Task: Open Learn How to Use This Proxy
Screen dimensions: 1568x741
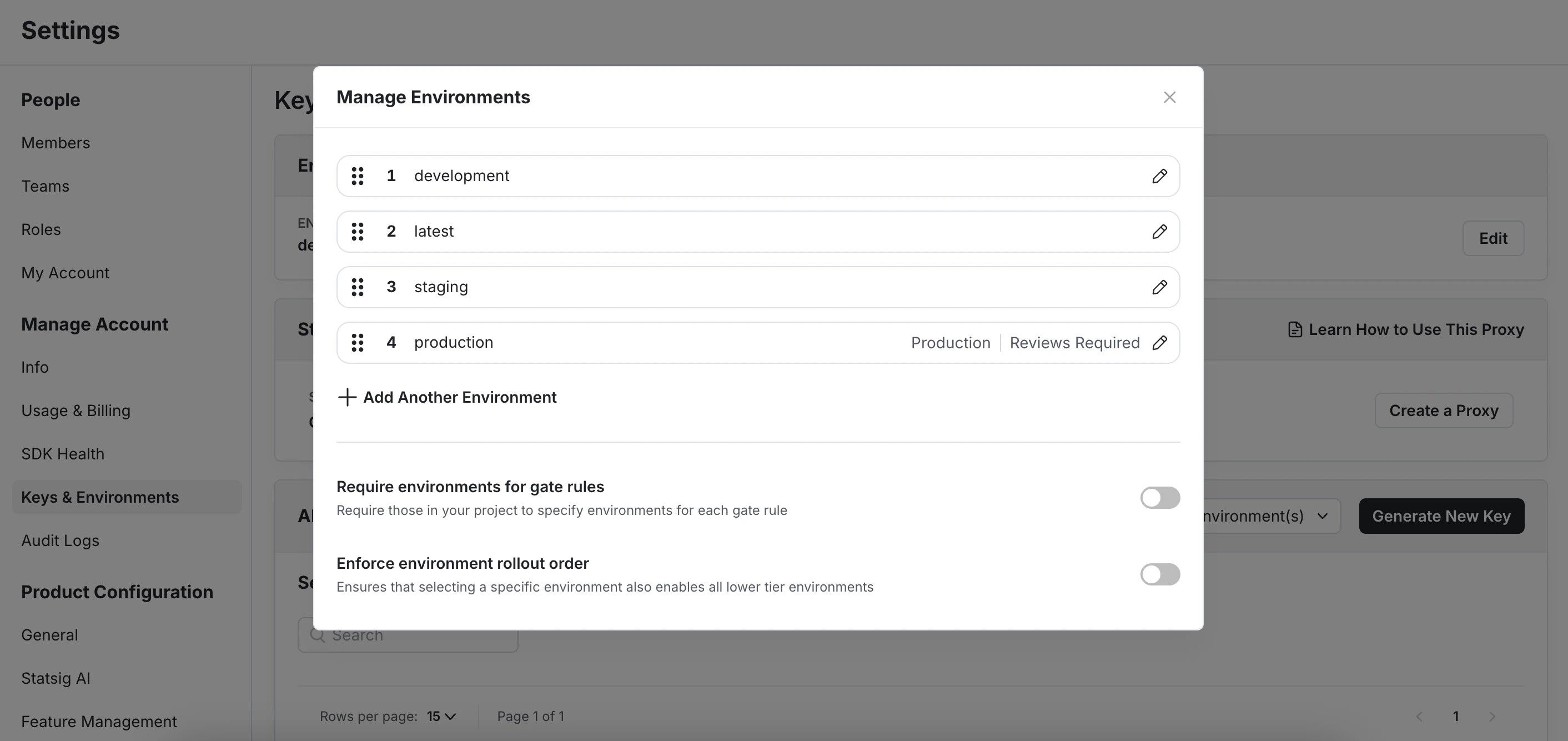Action: pyautogui.click(x=1415, y=329)
